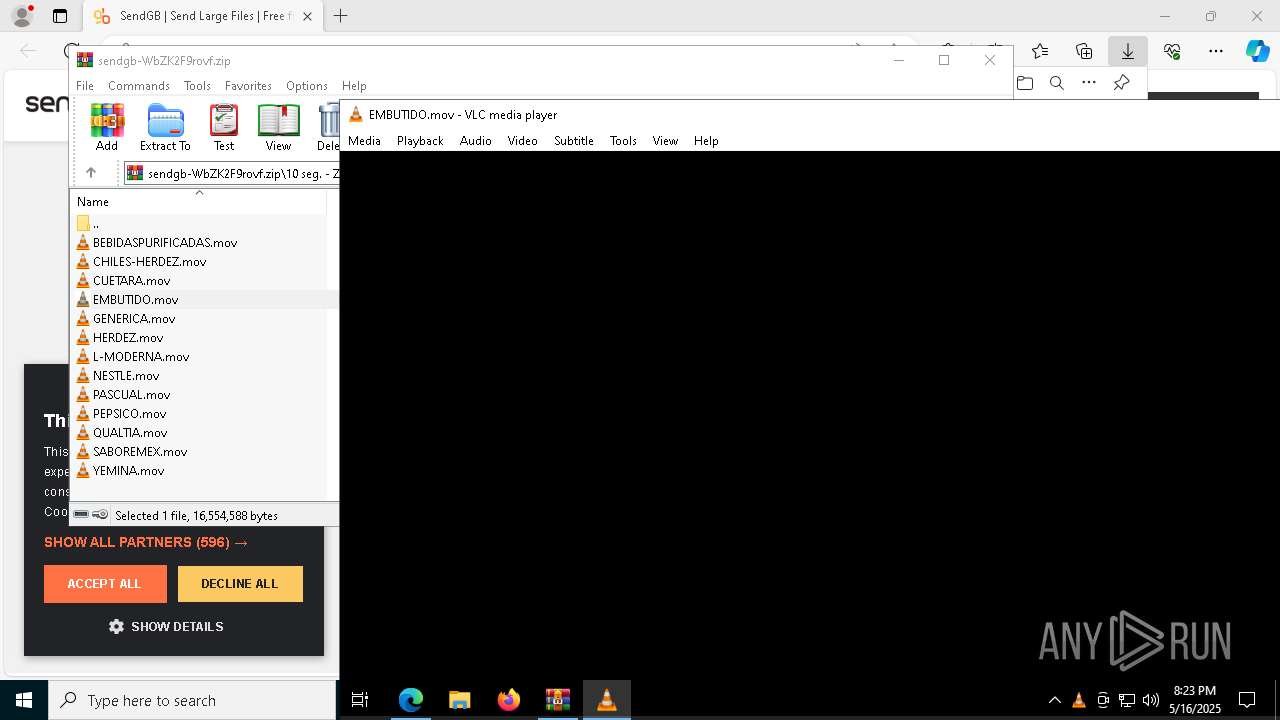Open VLC View menu

[x=665, y=141]
